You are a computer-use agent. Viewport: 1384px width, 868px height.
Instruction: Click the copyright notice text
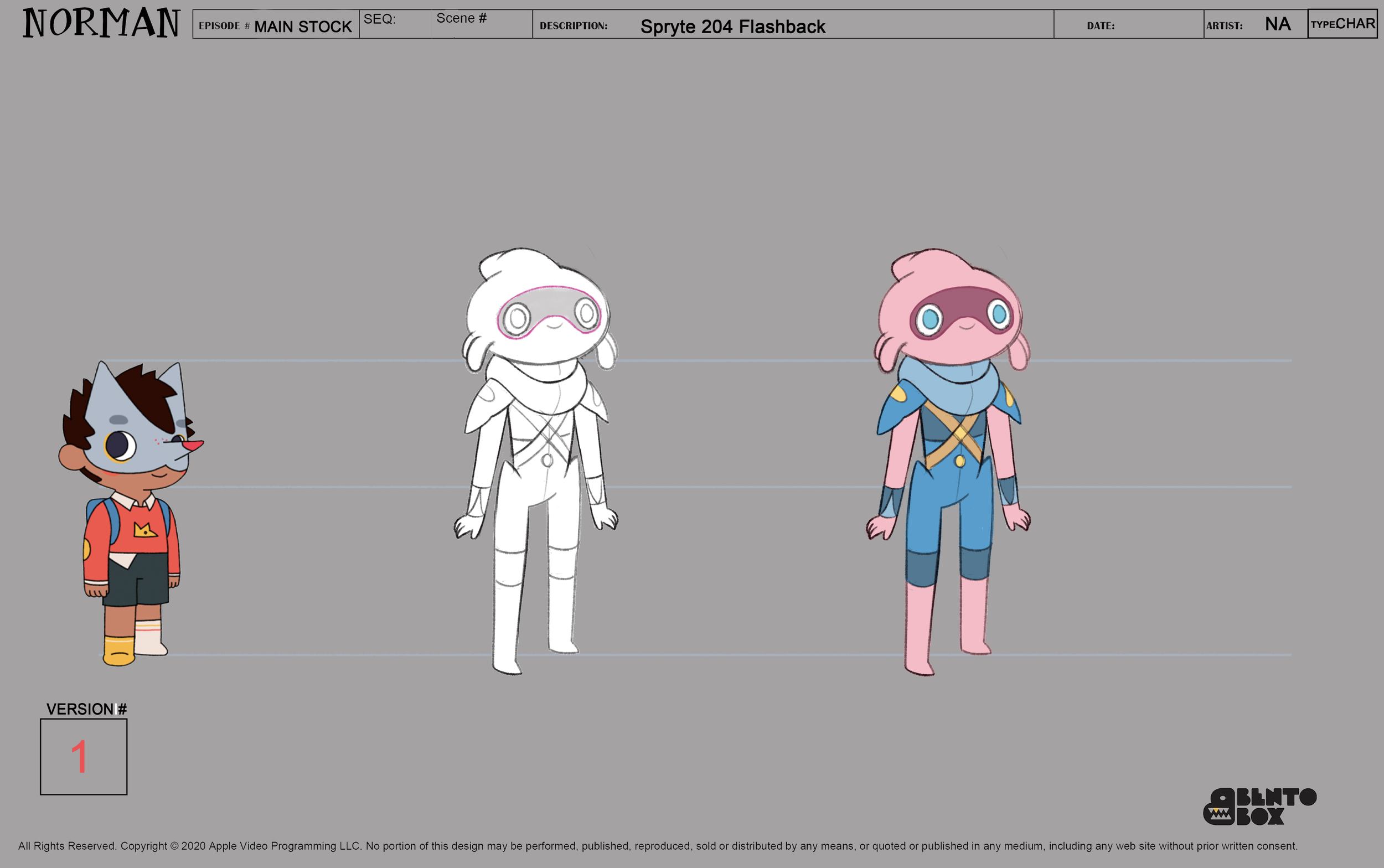pyautogui.click(x=657, y=846)
